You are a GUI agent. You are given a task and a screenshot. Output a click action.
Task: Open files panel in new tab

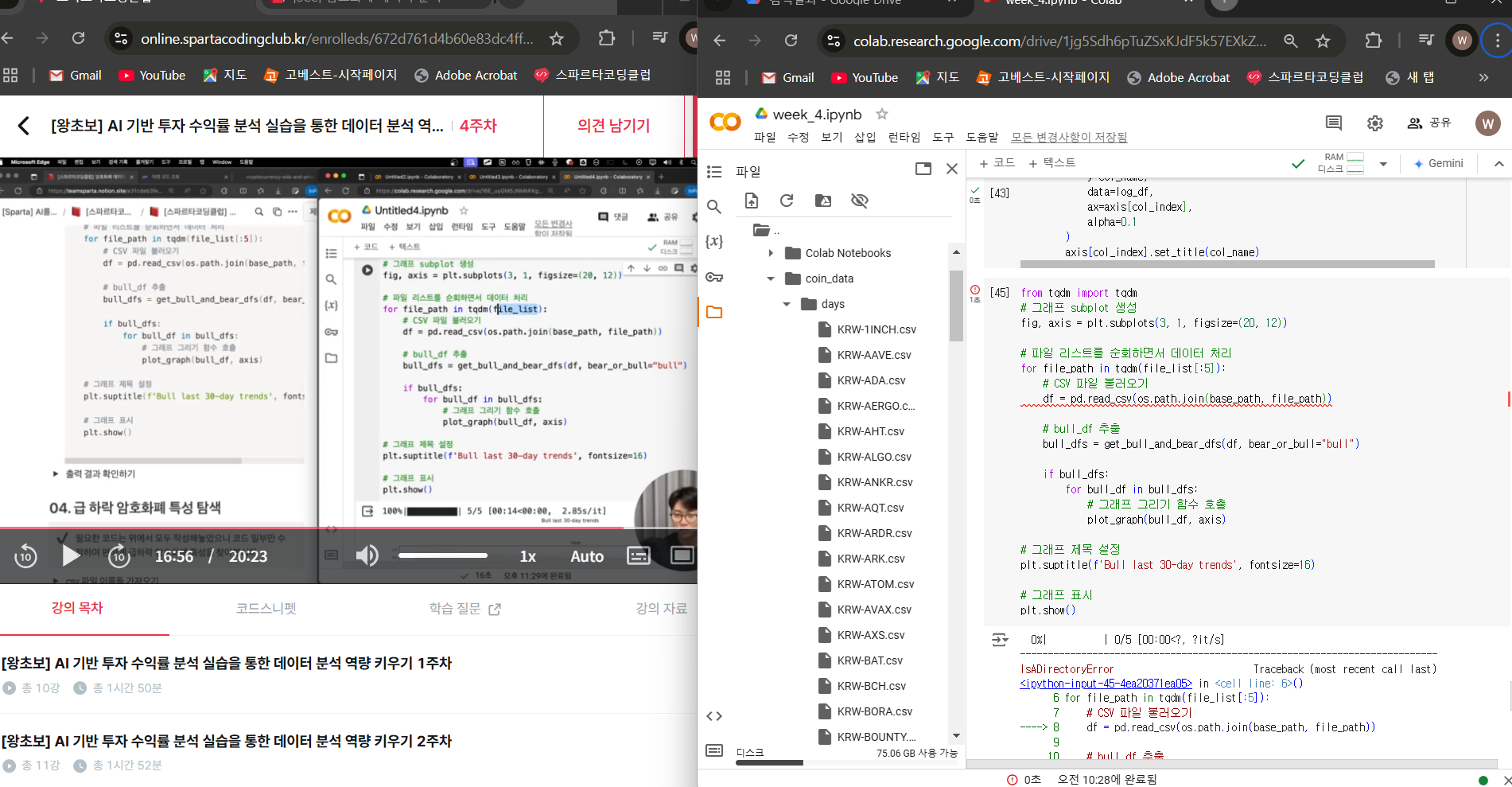[923, 169]
